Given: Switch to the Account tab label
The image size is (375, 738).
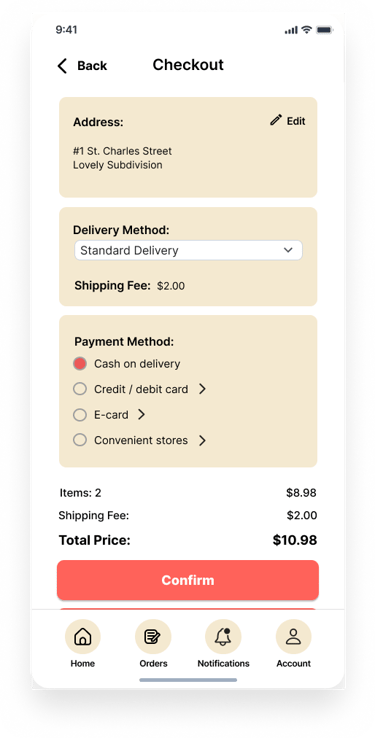Looking at the screenshot, I should pyautogui.click(x=294, y=664).
